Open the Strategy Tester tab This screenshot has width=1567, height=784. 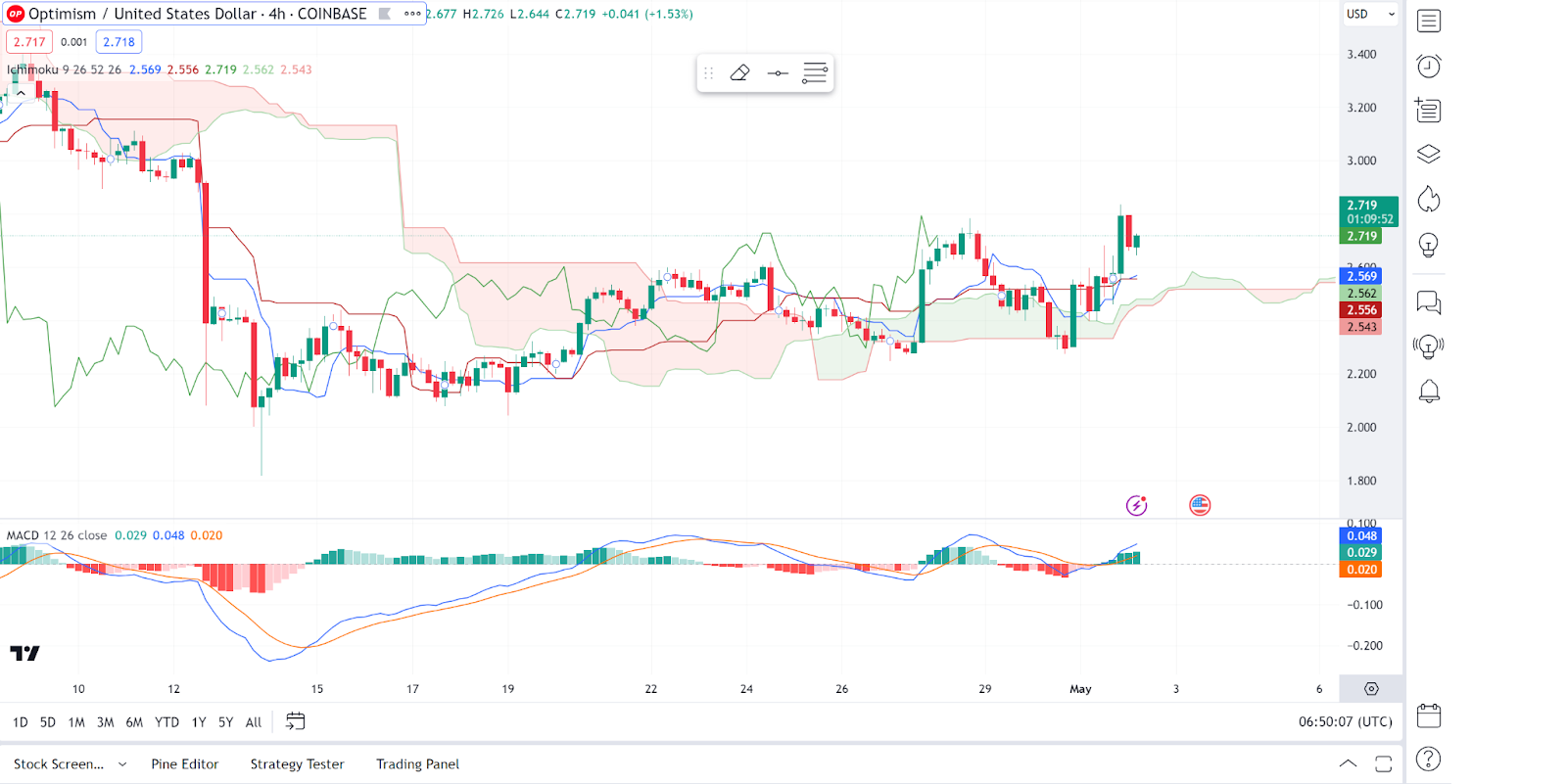[297, 764]
